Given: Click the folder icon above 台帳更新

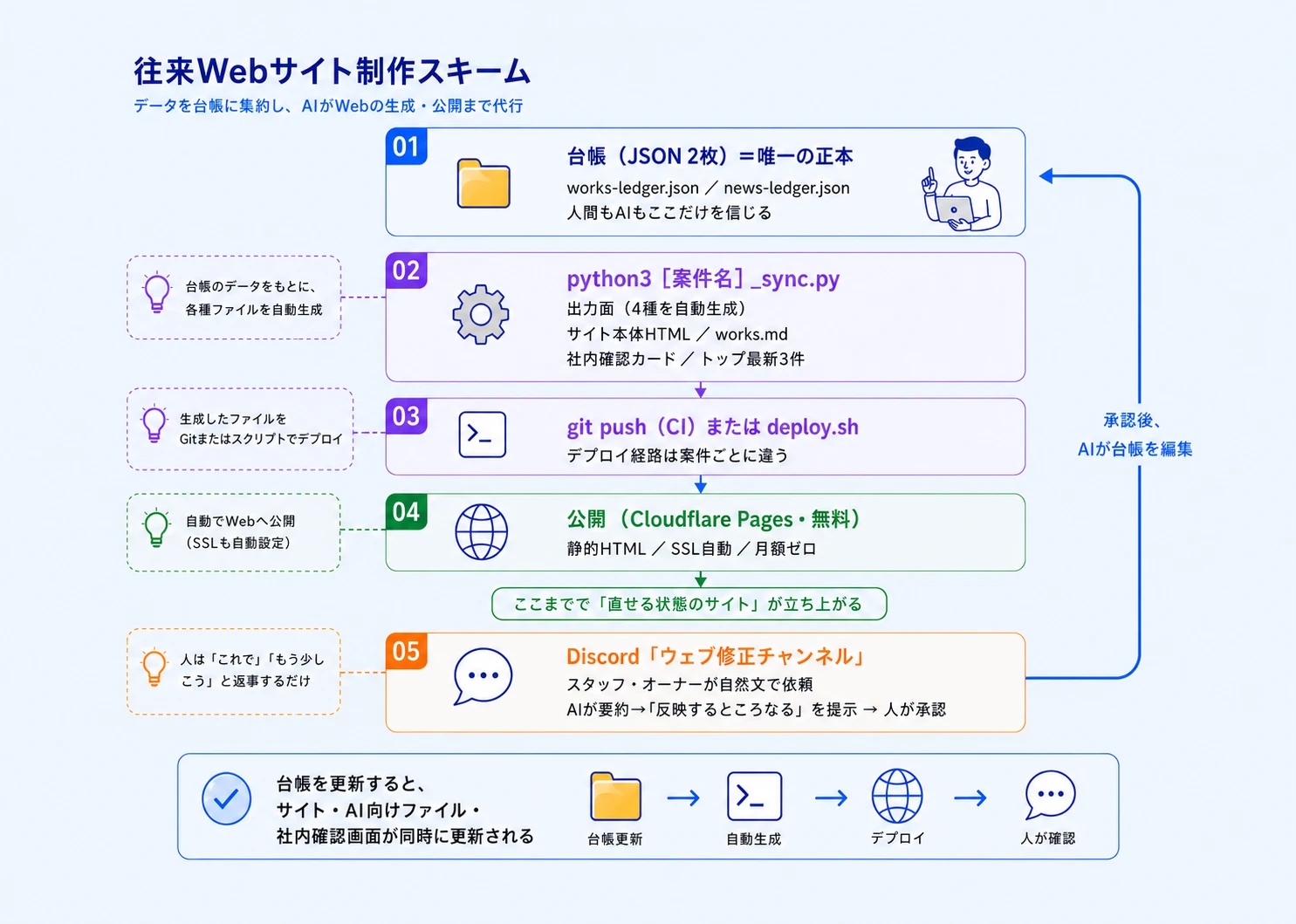Looking at the screenshot, I should [x=615, y=796].
